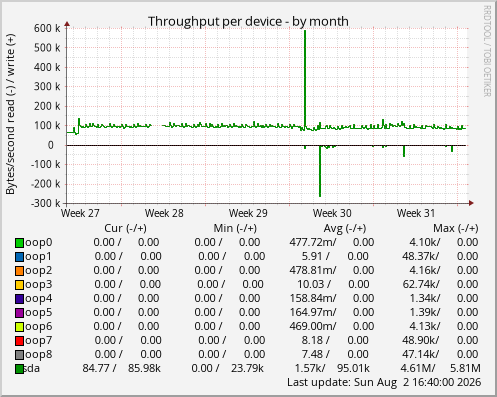Click the 'Min (-/+)' column header
Screen dimensions: 497x397
click(235, 228)
